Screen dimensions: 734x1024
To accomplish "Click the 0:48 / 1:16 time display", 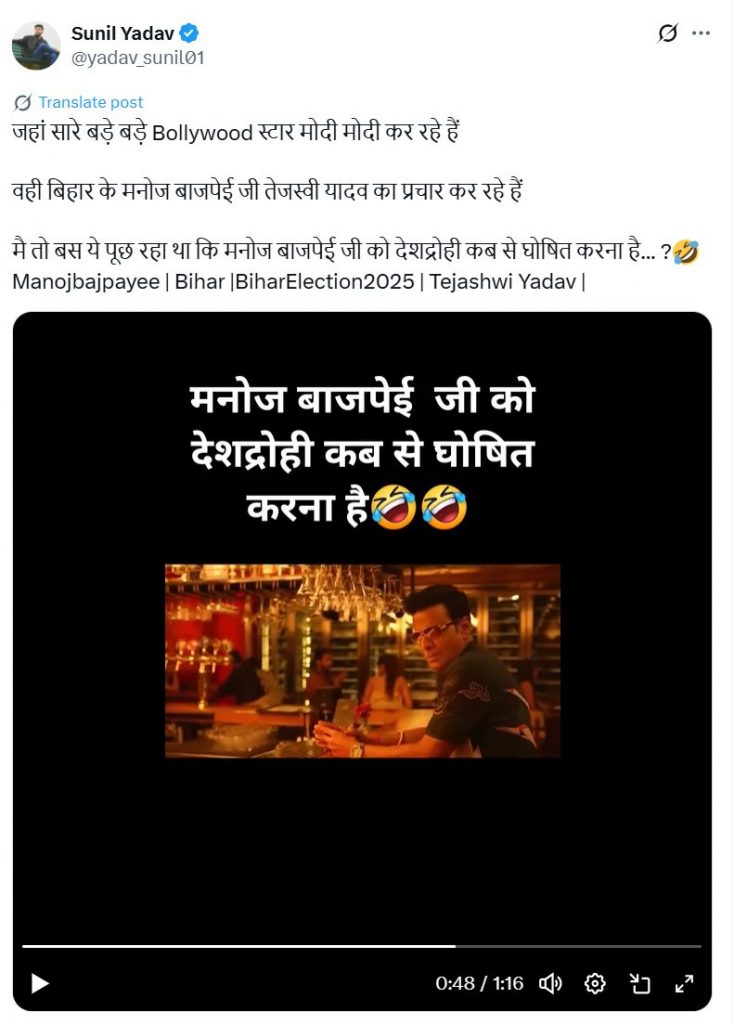I will (479, 983).
